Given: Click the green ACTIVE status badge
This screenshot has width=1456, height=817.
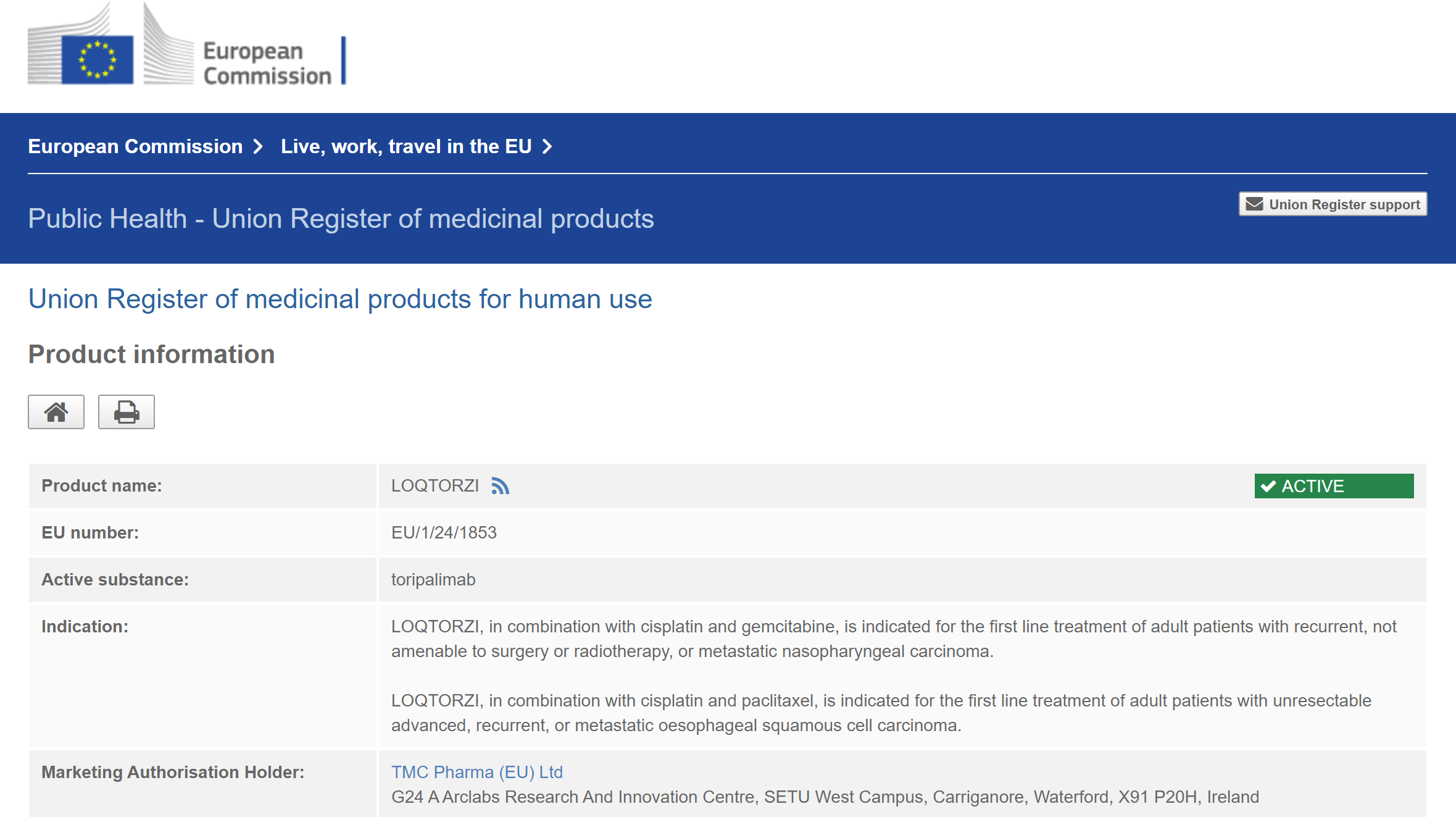Looking at the screenshot, I should tap(1334, 486).
